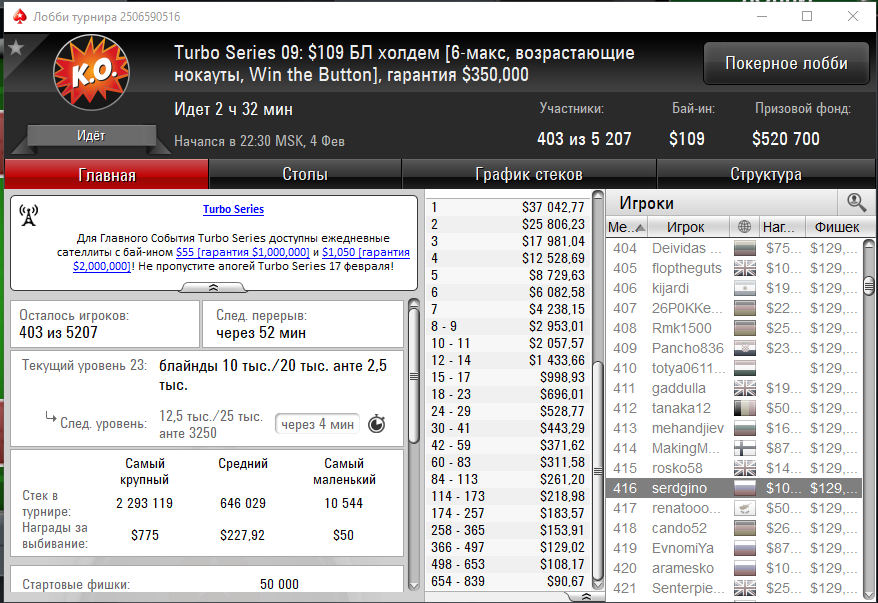Open the График стеков tab
Image resolution: width=878 pixels, height=603 pixels.
pyautogui.click(x=529, y=174)
